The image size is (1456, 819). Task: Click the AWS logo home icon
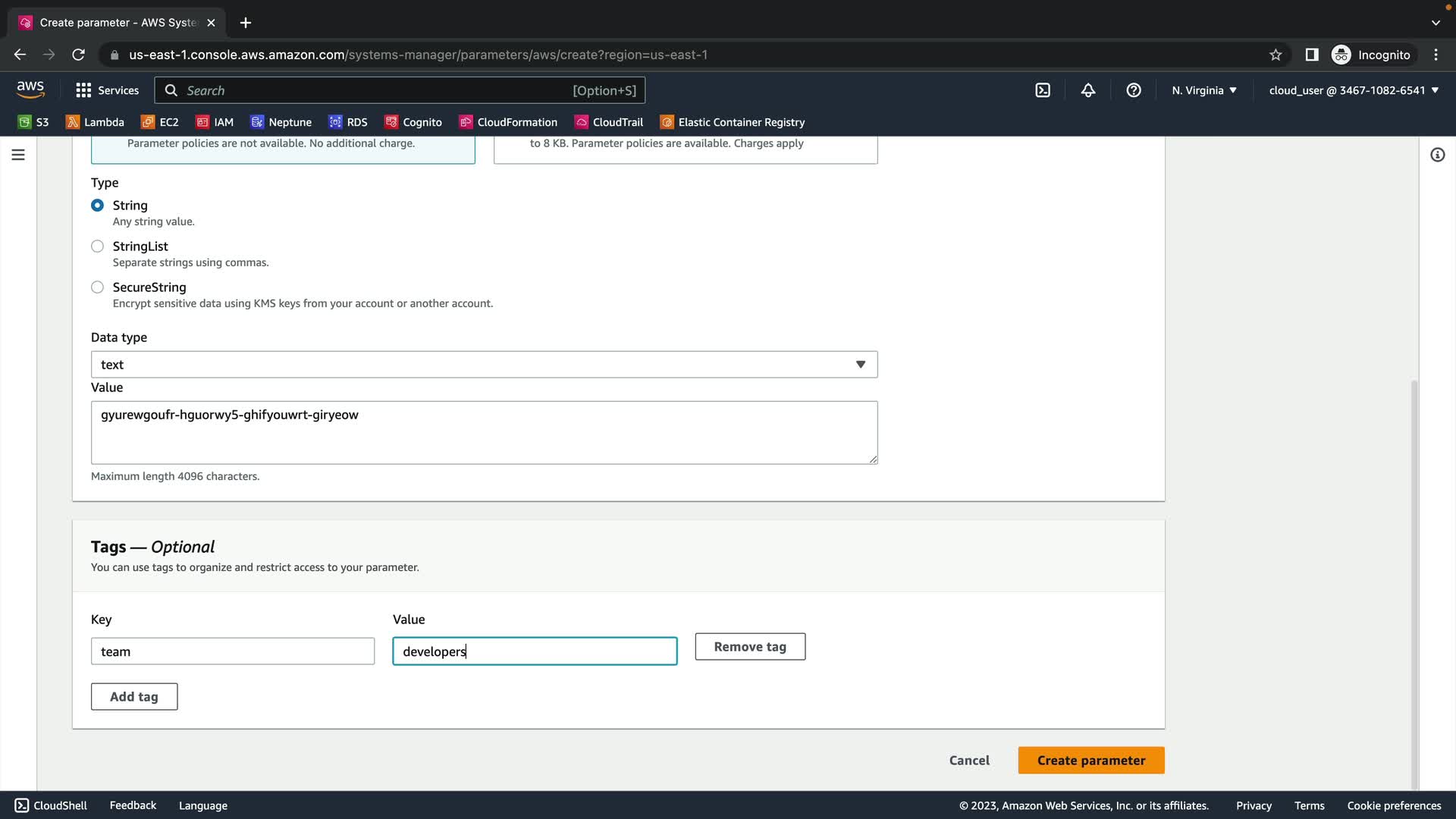(30, 89)
